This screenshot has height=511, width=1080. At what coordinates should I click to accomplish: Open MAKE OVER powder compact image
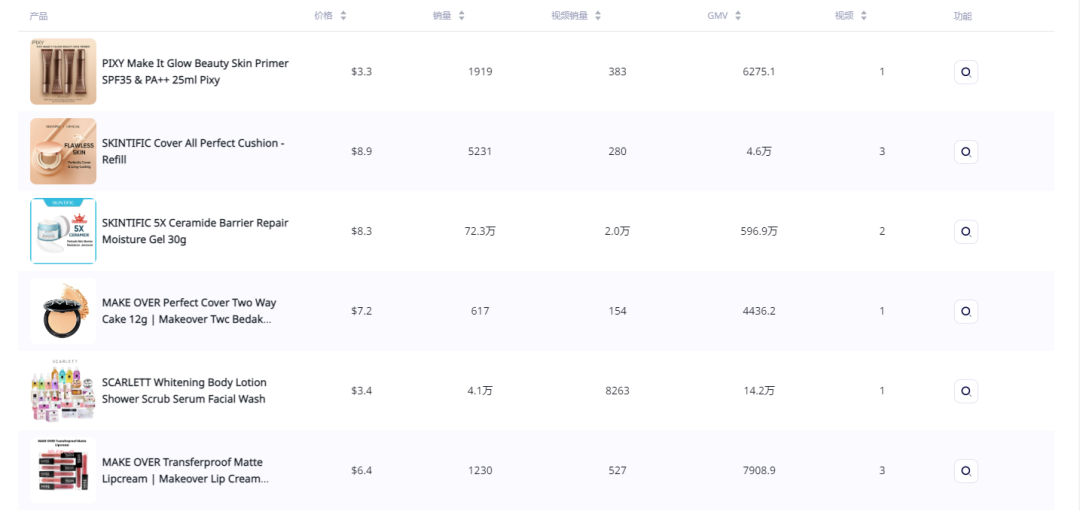(x=63, y=311)
